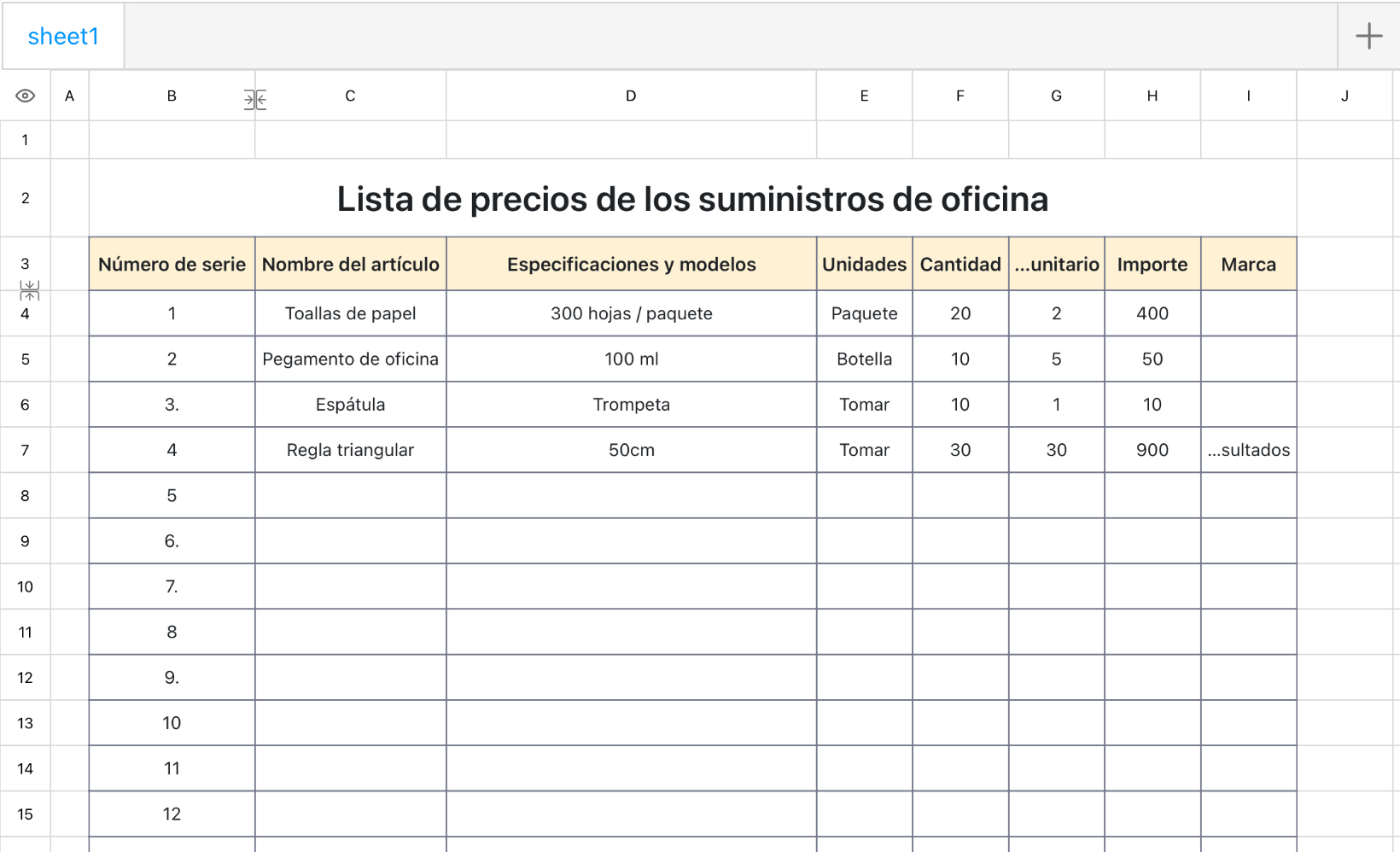Screen dimensions: 1400x852
Task: Select column A header
Action: (70, 96)
